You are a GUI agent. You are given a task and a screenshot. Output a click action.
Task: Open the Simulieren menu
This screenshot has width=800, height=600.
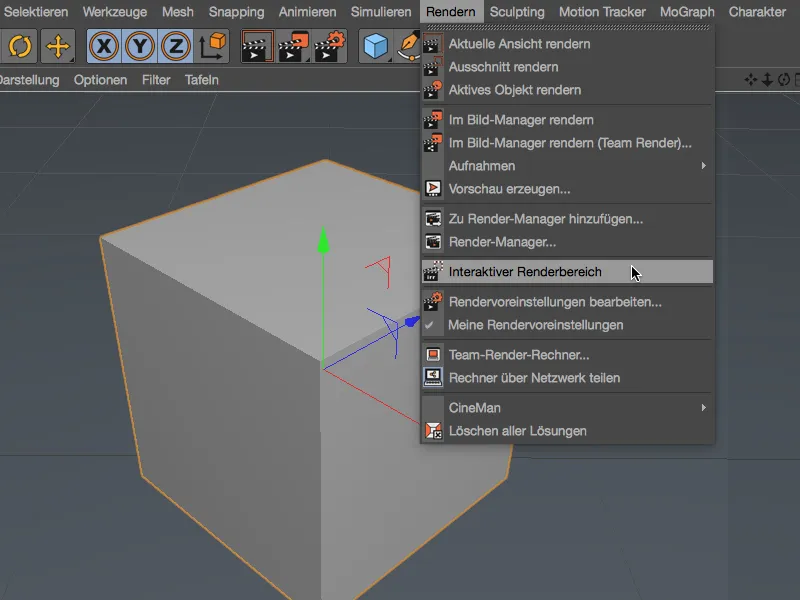381,12
